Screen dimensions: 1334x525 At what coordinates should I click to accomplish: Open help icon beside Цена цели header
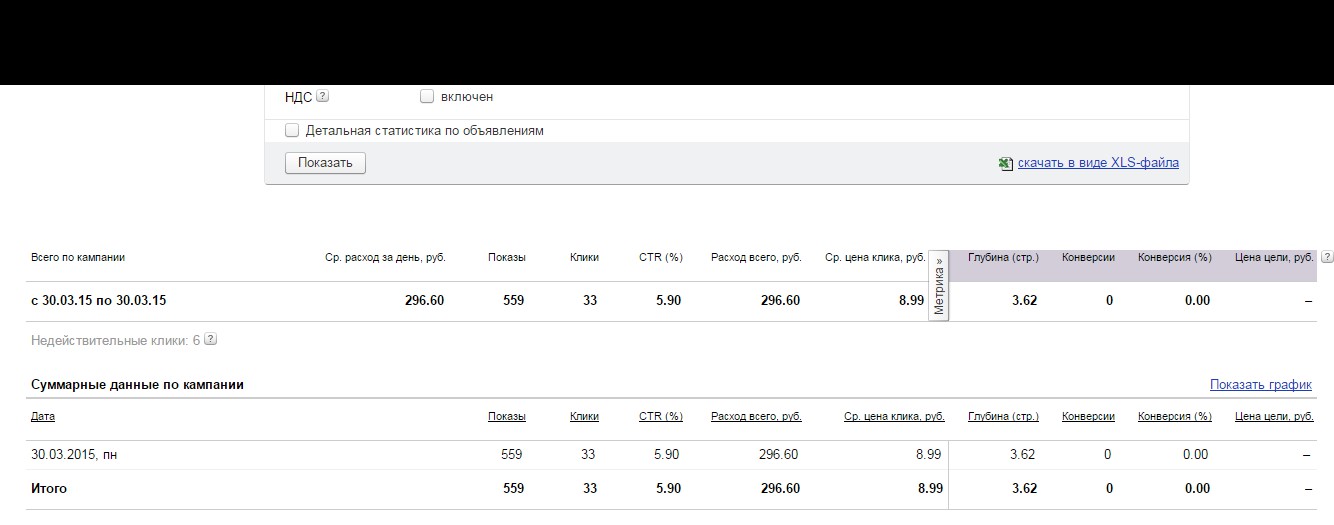click(1327, 257)
